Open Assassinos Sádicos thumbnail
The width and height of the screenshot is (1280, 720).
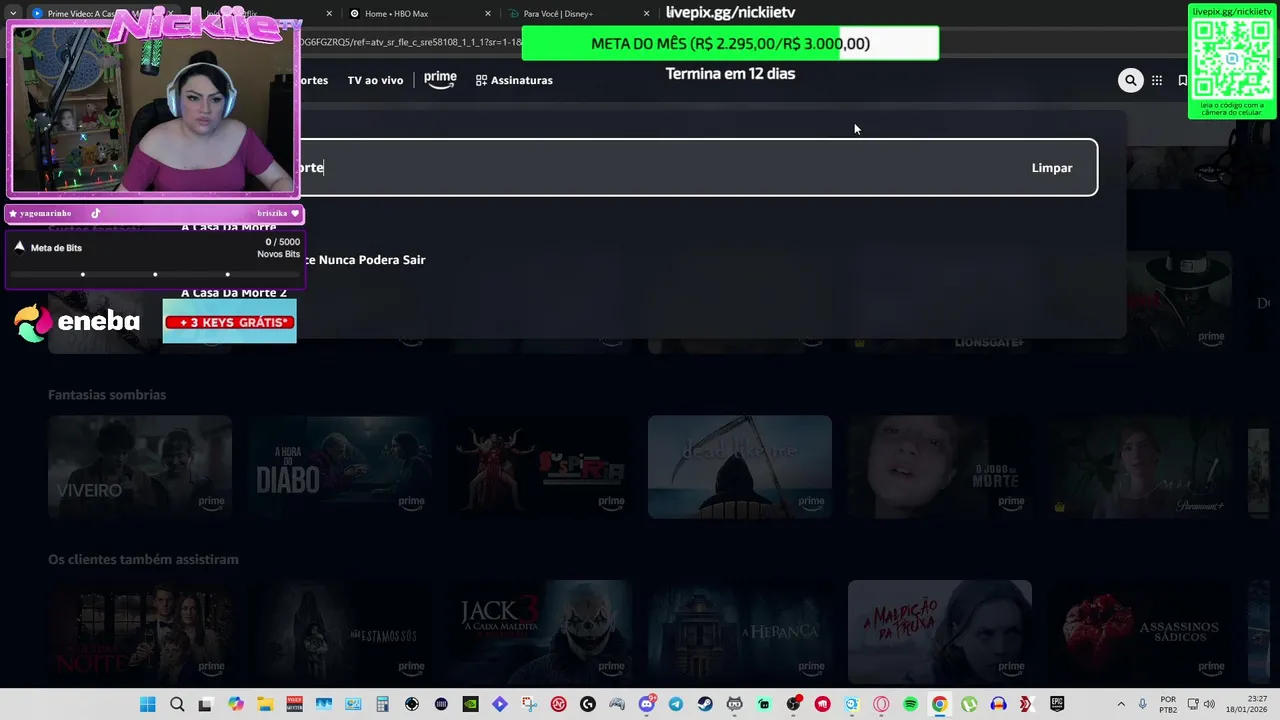point(1140,632)
